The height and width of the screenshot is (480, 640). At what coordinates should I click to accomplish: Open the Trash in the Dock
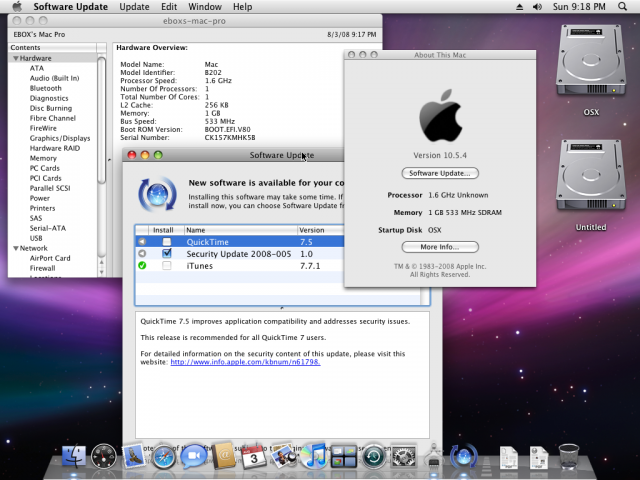point(569,456)
